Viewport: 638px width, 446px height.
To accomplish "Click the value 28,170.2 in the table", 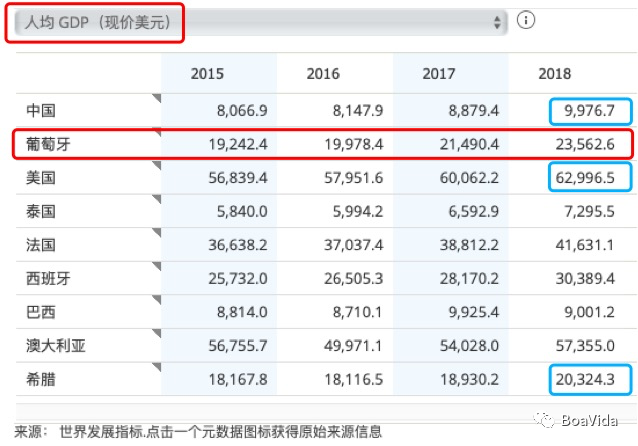I will 469,279.
